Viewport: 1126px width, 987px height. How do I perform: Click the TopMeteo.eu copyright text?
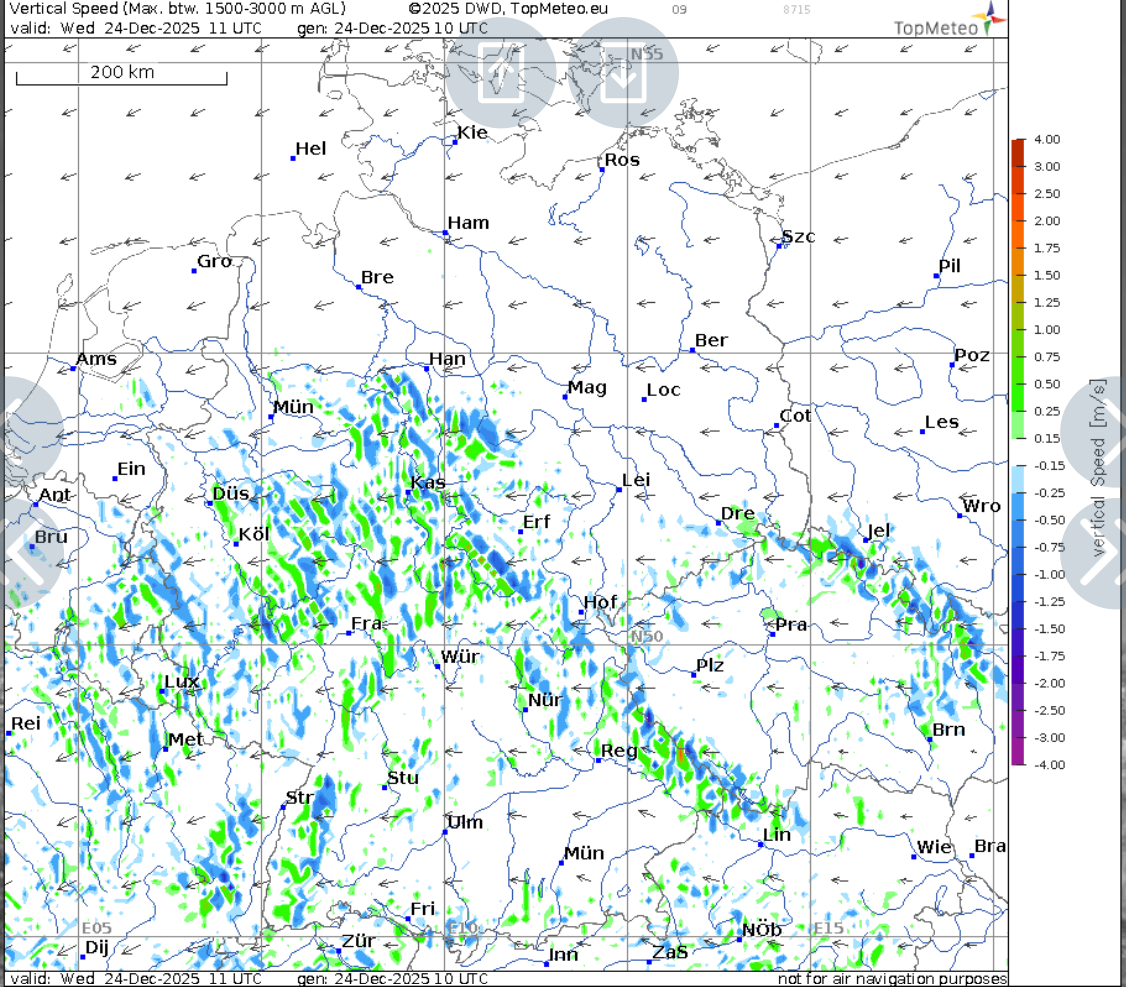pos(509,8)
